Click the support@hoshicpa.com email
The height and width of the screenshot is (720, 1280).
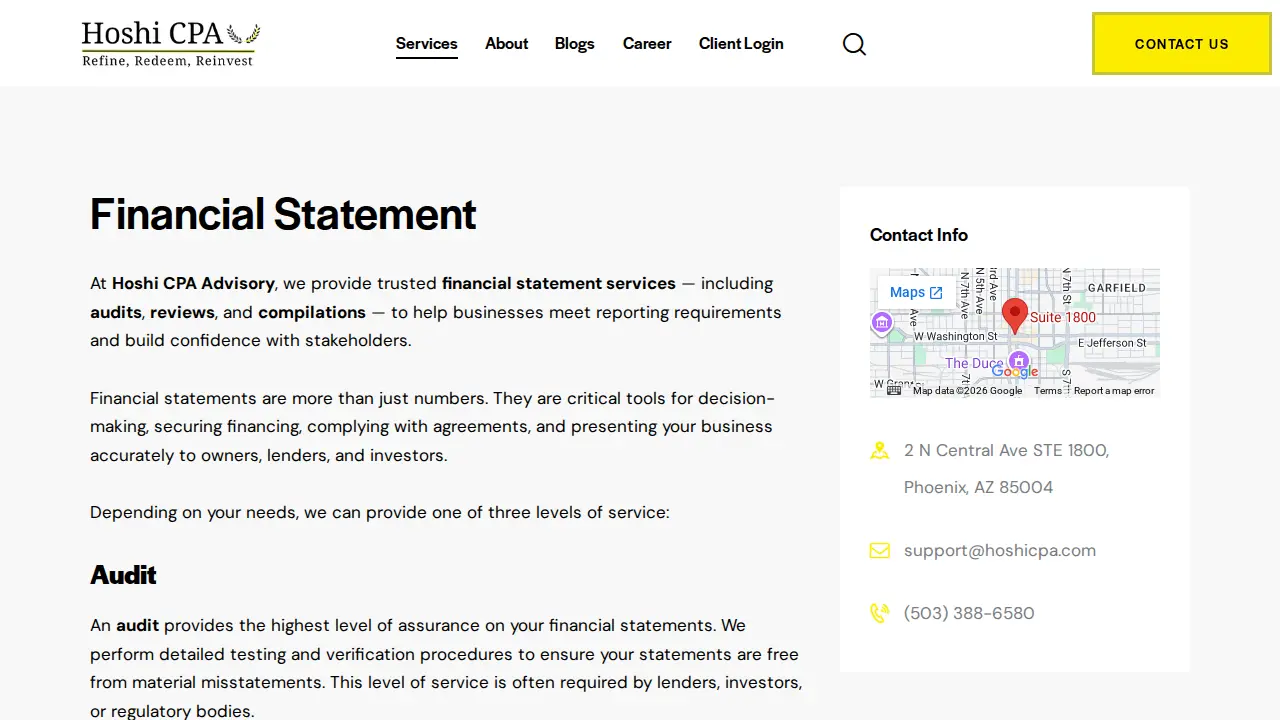(x=1000, y=551)
